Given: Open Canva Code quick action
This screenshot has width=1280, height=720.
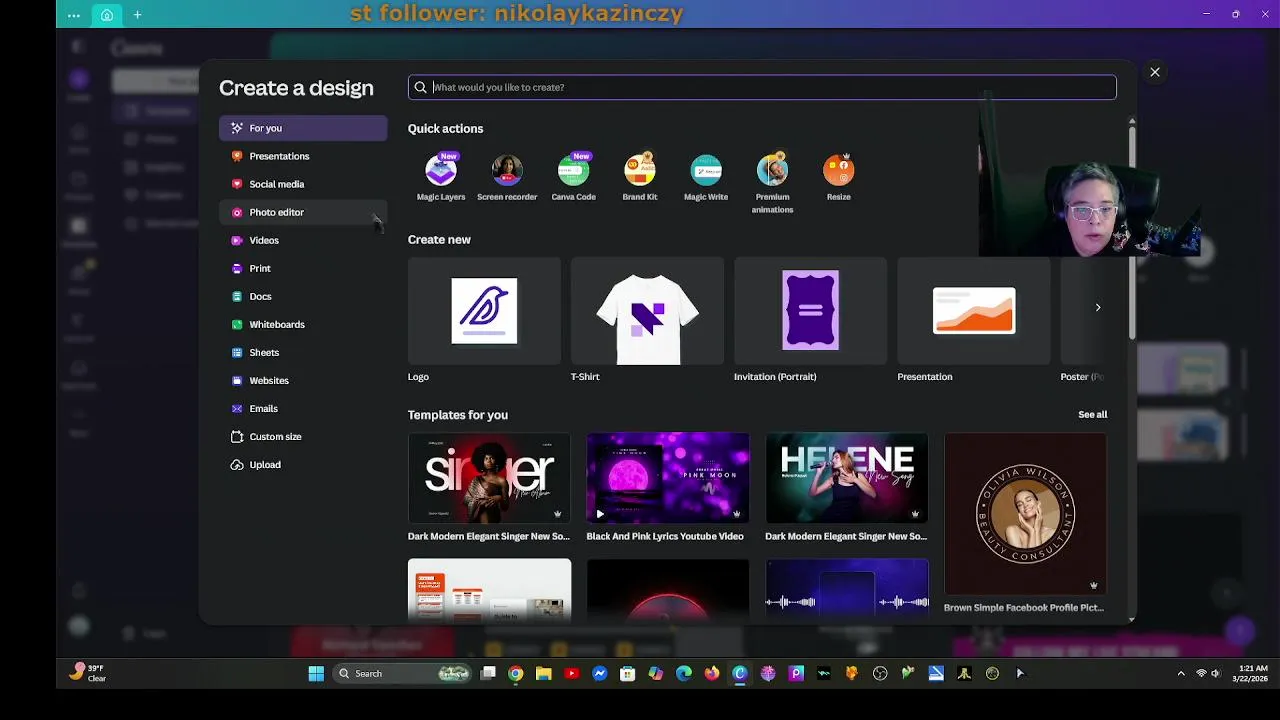Looking at the screenshot, I should tap(573, 178).
